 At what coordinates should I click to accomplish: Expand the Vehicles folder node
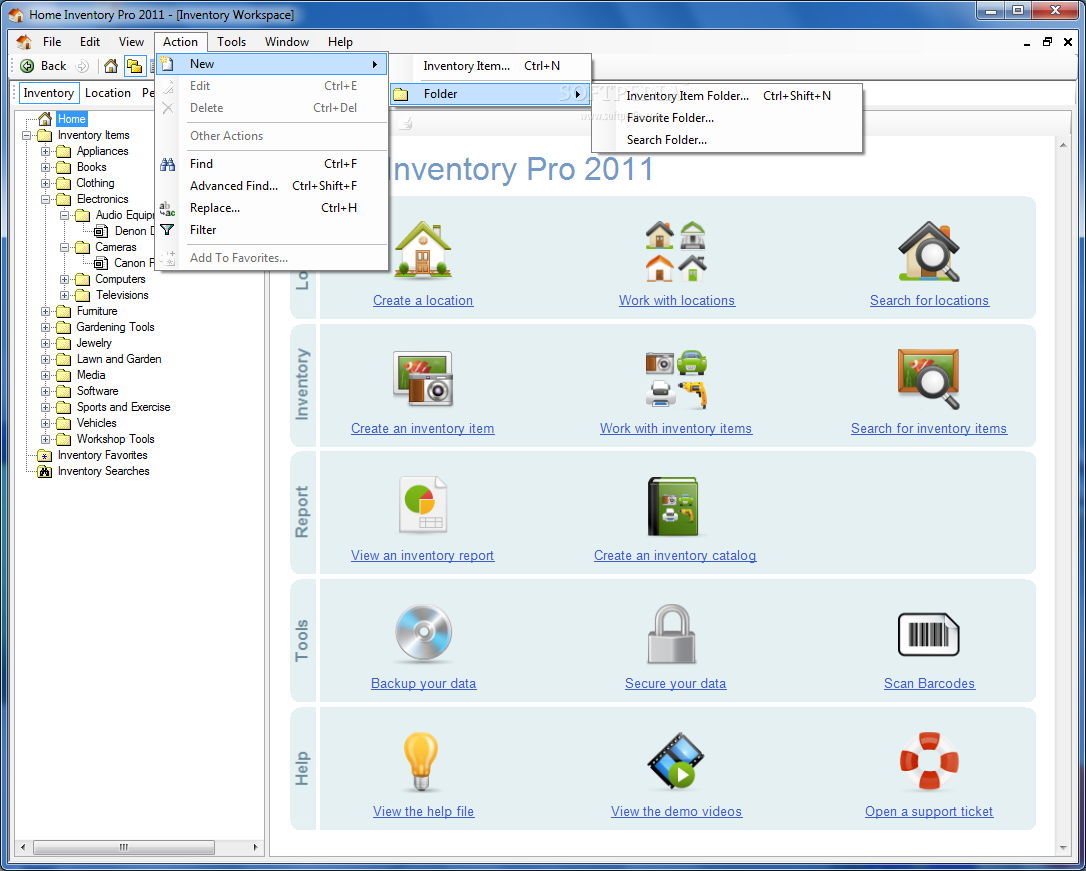[45, 423]
